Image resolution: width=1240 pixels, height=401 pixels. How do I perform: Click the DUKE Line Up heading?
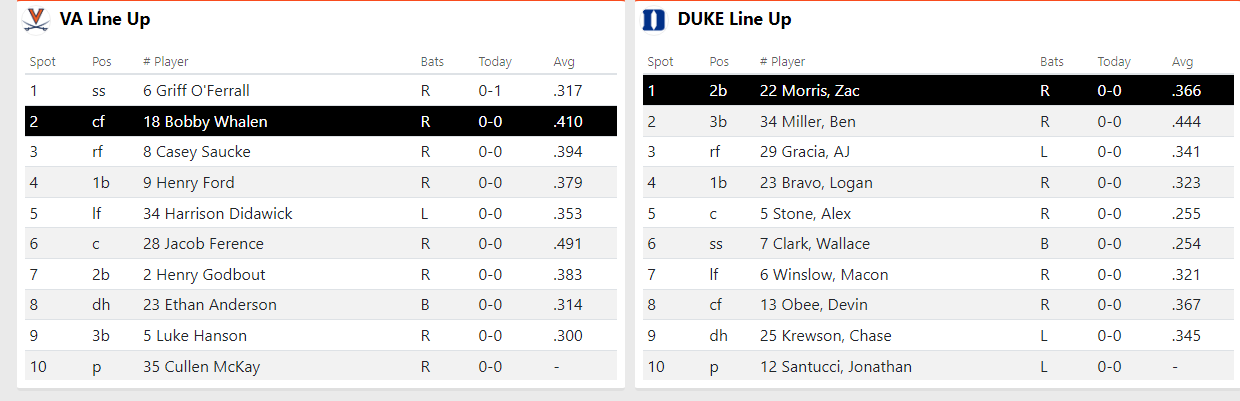pyautogui.click(x=734, y=19)
